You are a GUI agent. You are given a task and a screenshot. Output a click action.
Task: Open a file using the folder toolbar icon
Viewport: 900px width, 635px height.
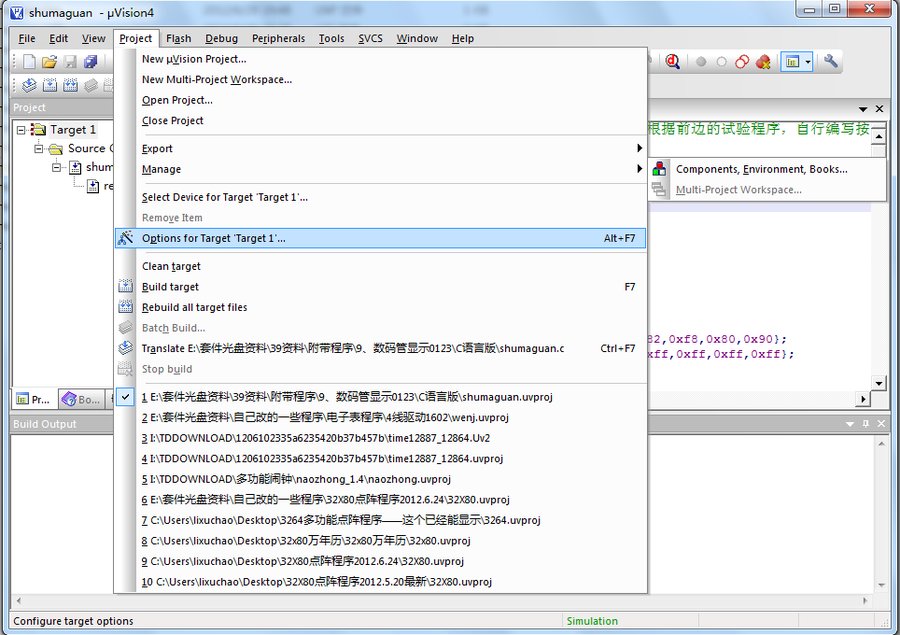pyautogui.click(x=48, y=61)
